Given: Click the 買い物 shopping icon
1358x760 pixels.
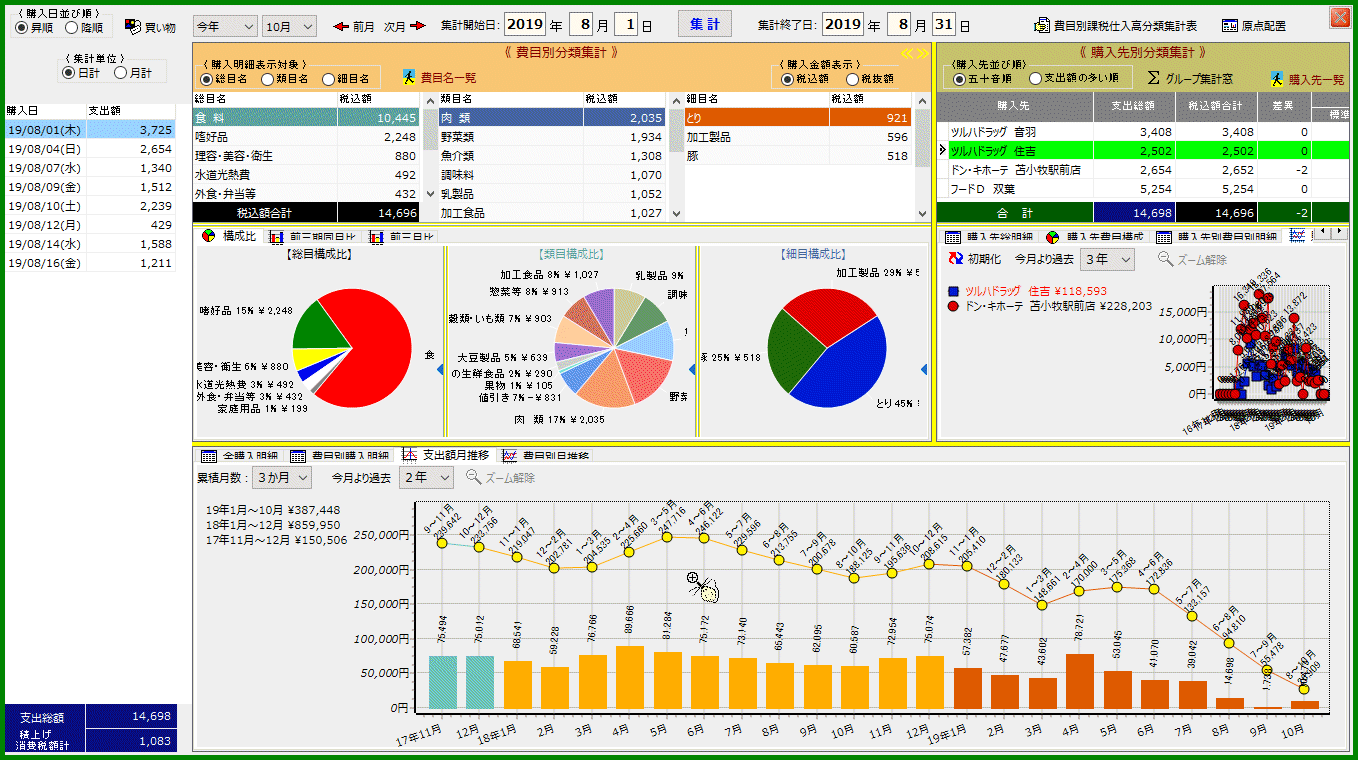Looking at the screenshot, I should tap(132, 26).
